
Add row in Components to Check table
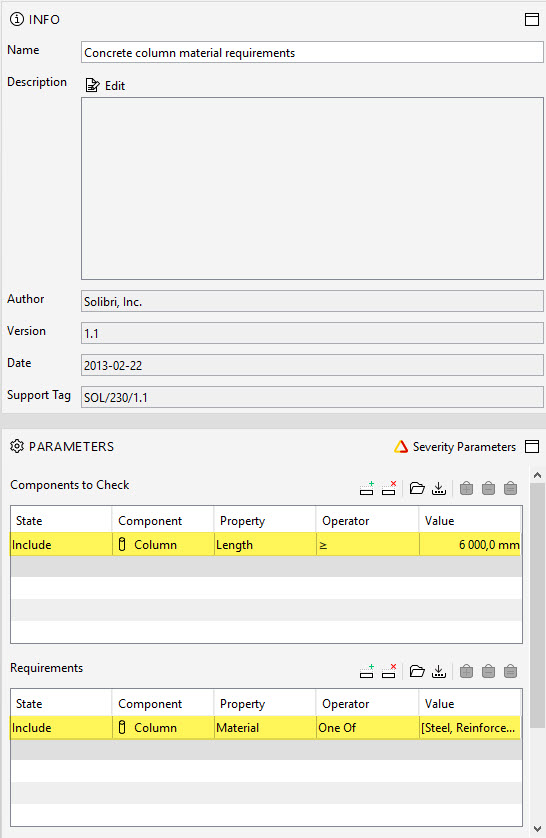(366, 488)
